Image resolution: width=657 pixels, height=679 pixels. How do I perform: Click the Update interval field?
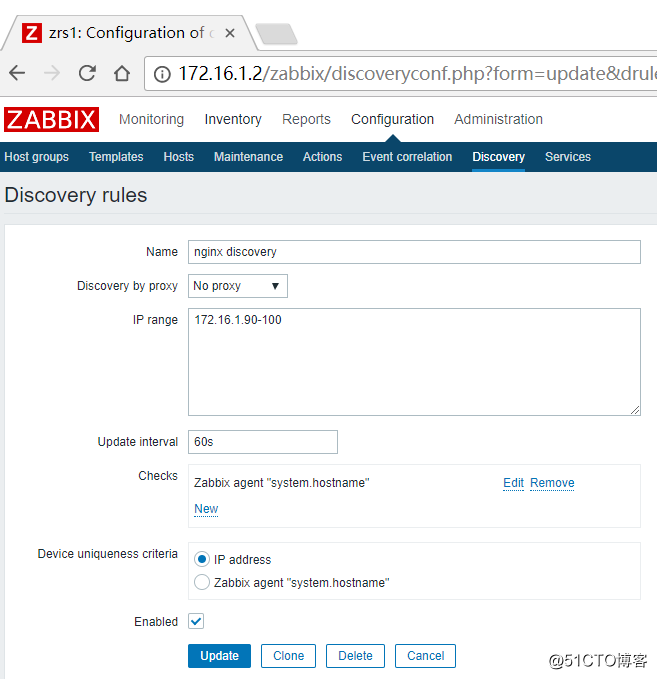pyautogui.click(x=262, y=442)
